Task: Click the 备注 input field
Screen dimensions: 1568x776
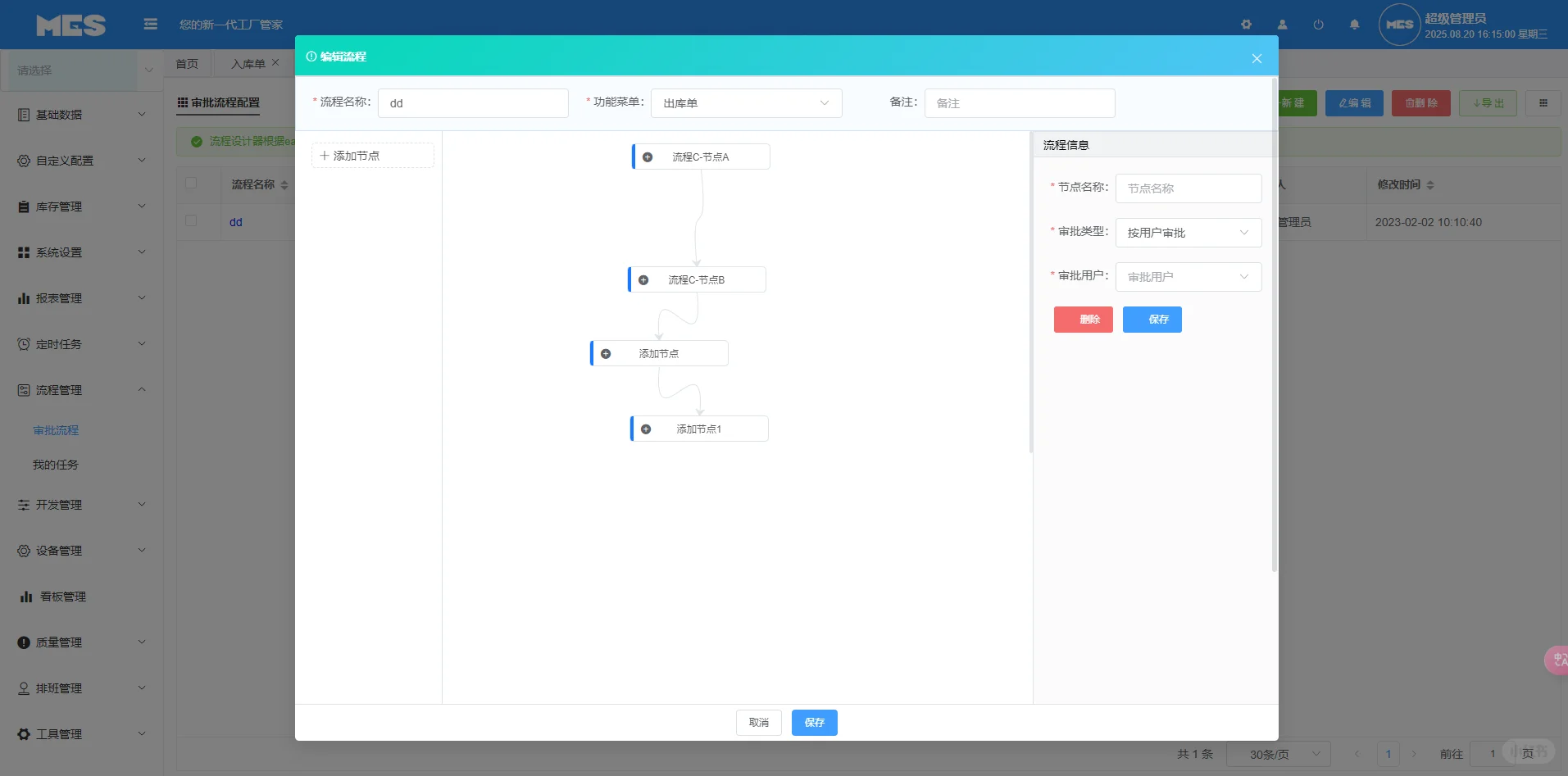Action: pos(1020,103)
